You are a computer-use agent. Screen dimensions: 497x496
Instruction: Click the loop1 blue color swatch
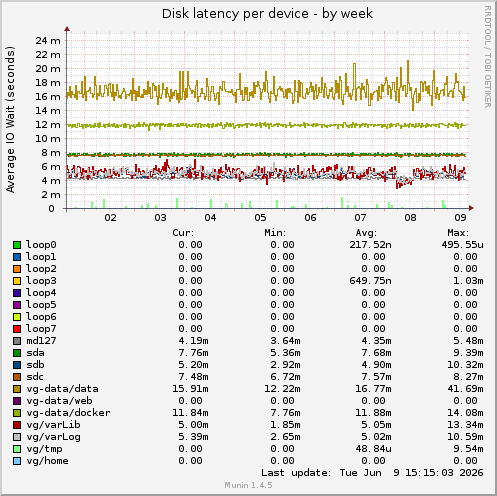point(17,257)
